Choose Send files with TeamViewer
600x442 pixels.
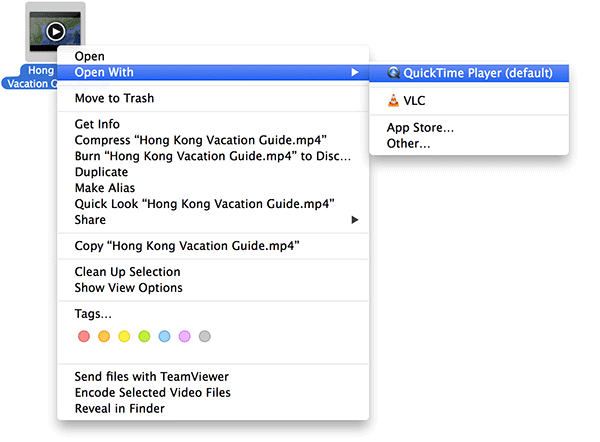[213, 377]
